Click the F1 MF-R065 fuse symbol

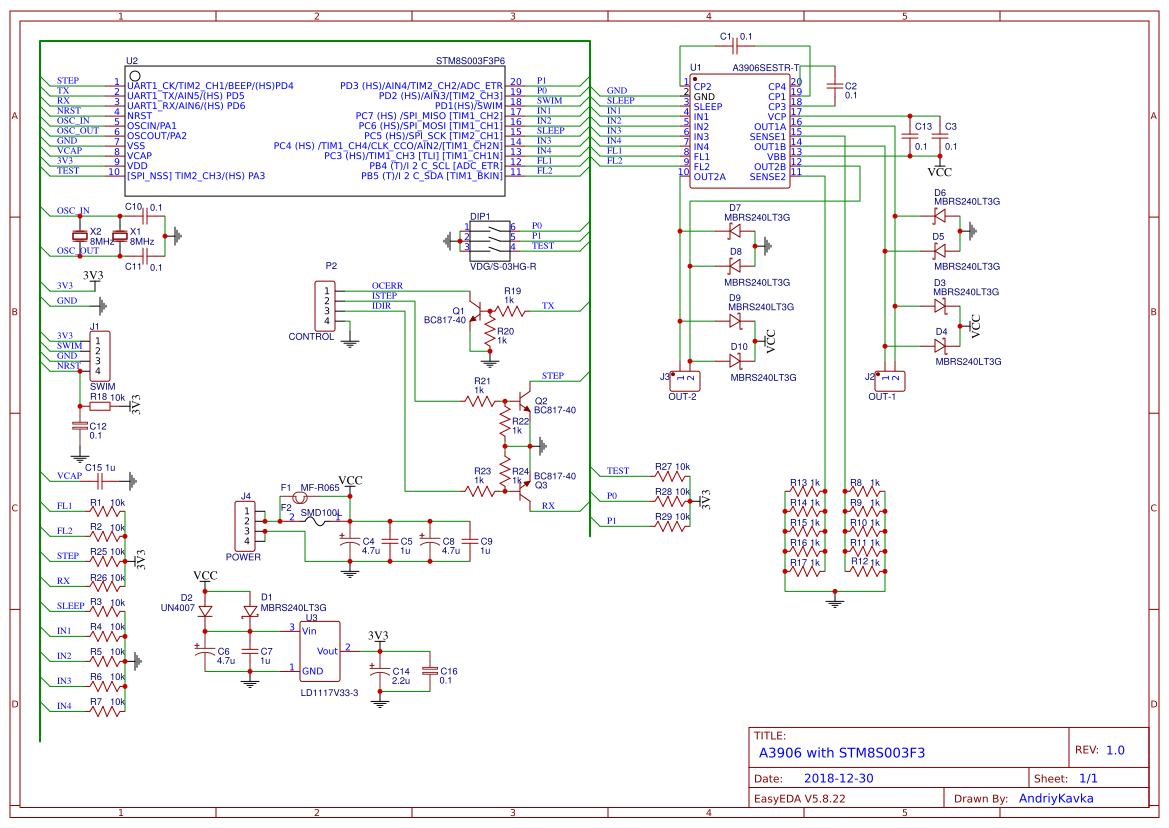click(x=301, y=497)
